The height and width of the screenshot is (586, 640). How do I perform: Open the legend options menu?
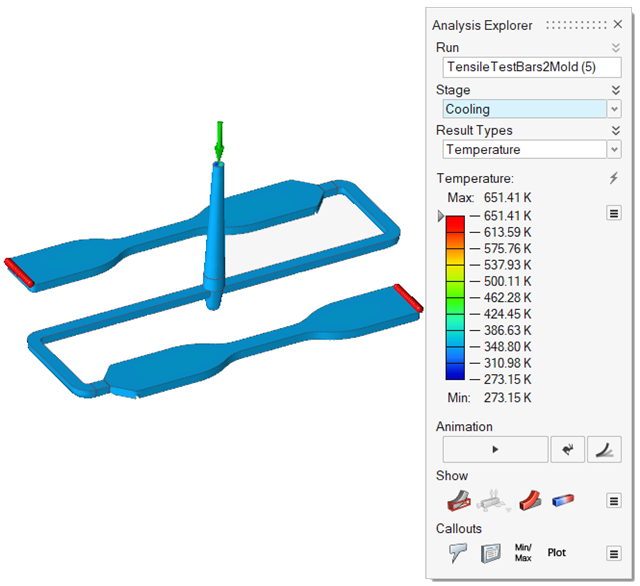[x=614, y=212]
